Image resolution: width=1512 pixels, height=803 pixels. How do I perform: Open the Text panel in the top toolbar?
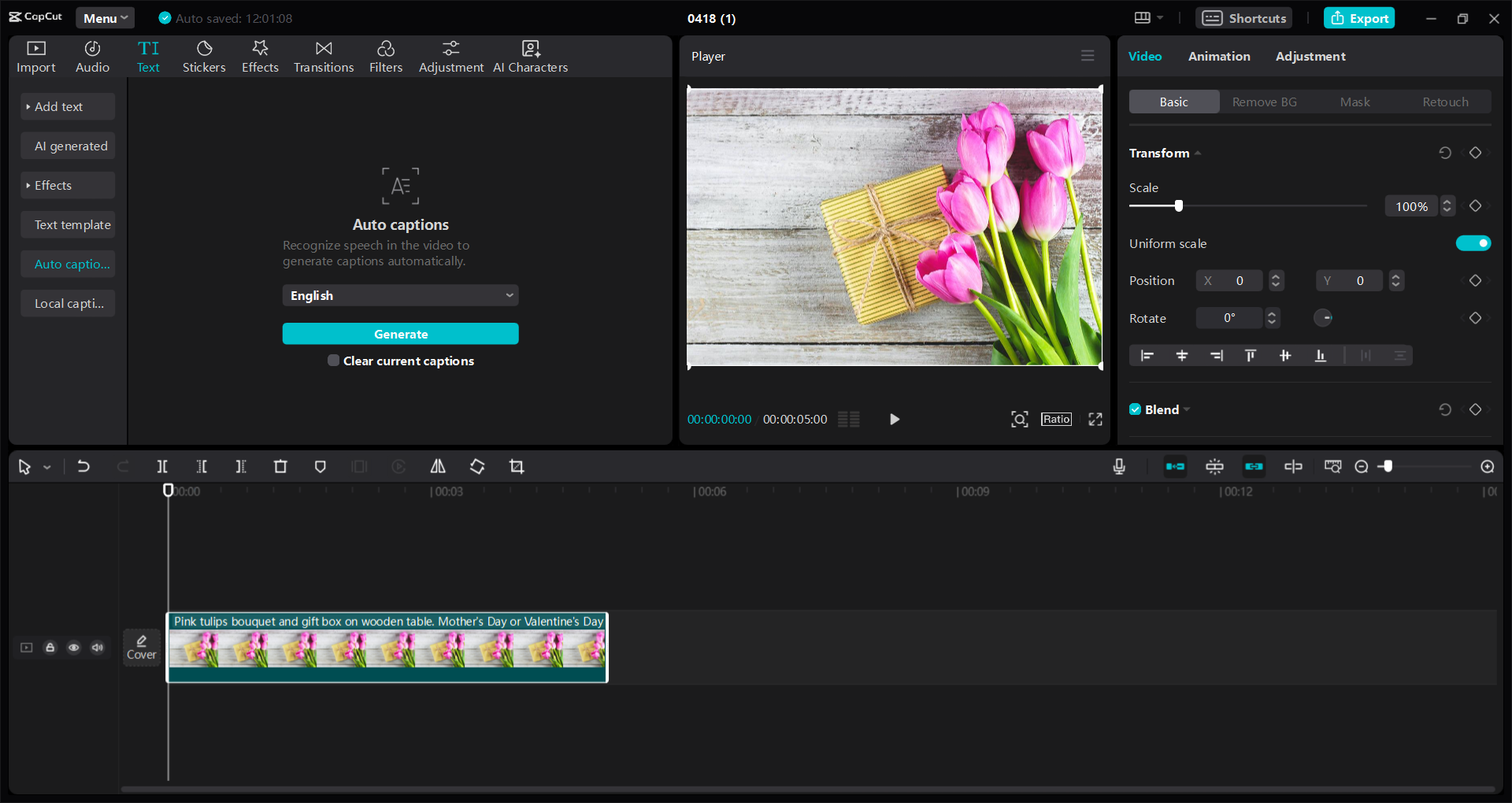149,55
